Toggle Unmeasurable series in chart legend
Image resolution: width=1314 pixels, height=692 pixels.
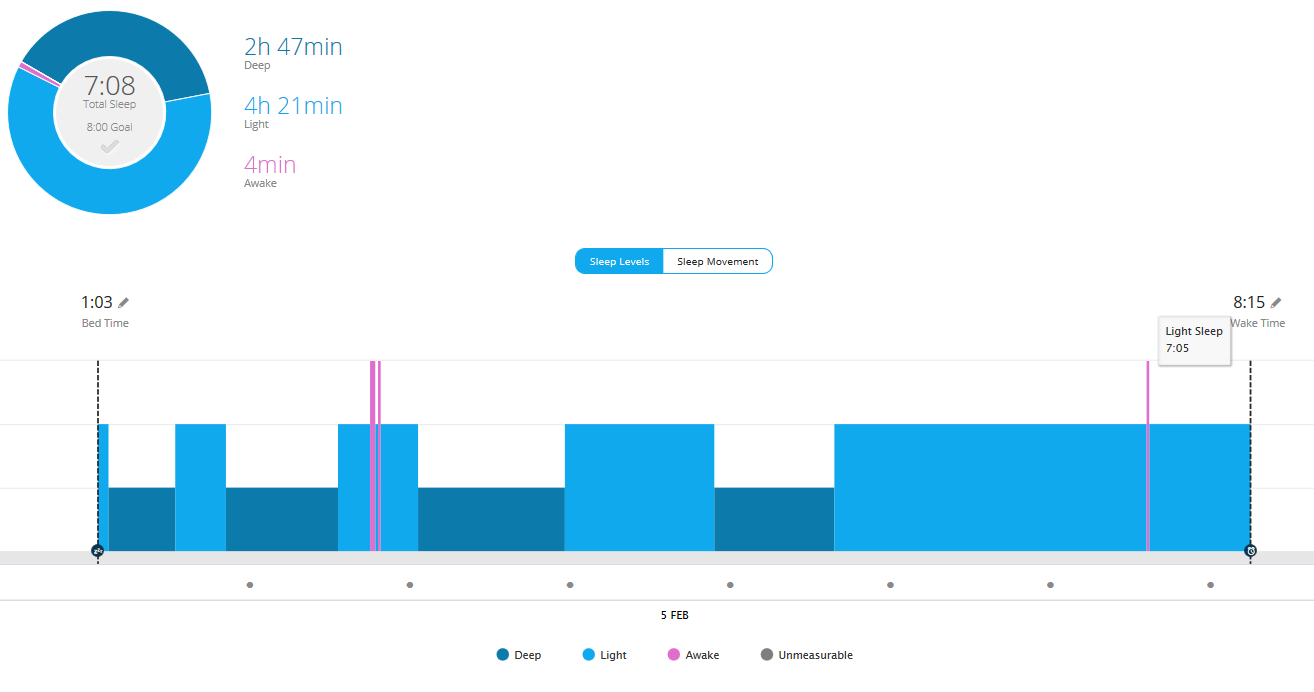807,655
